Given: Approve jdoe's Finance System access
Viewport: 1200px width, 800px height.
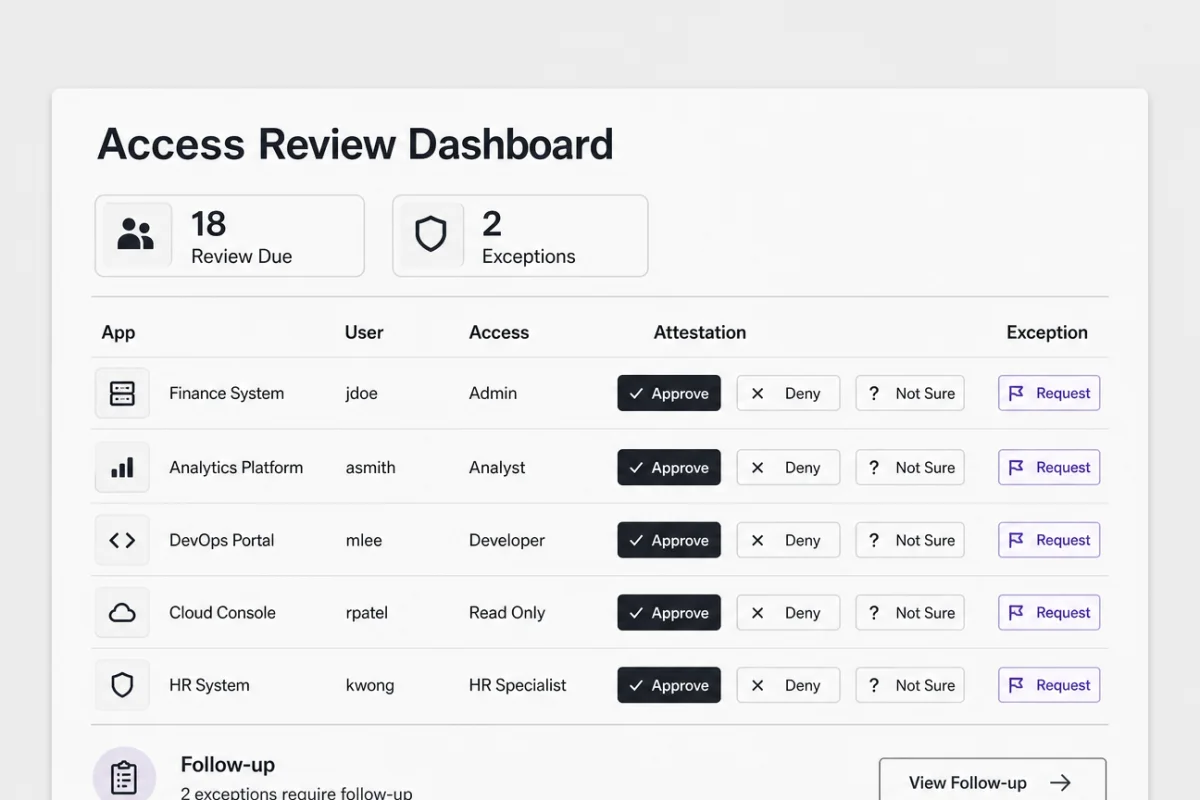Looking at the screenshot, I should 669,393.
